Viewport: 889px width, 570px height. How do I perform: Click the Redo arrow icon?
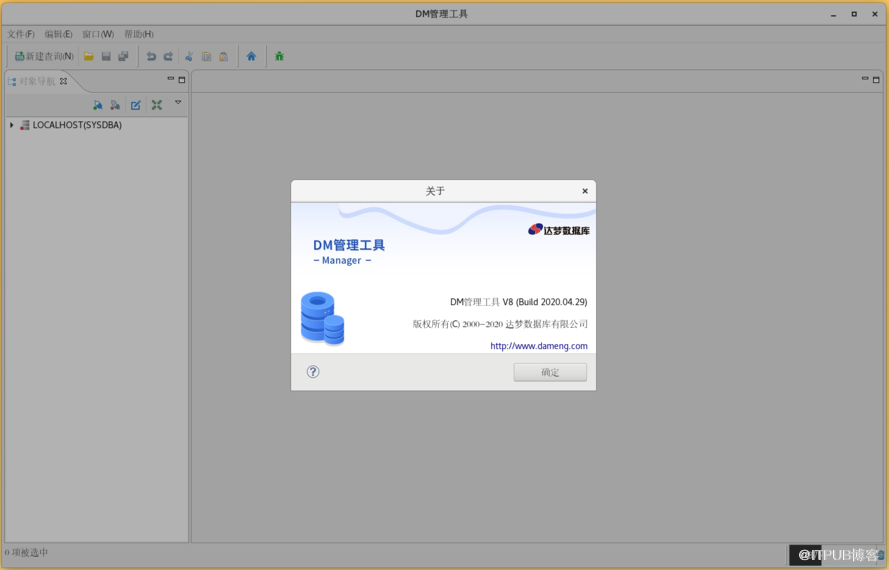(168, 57)
